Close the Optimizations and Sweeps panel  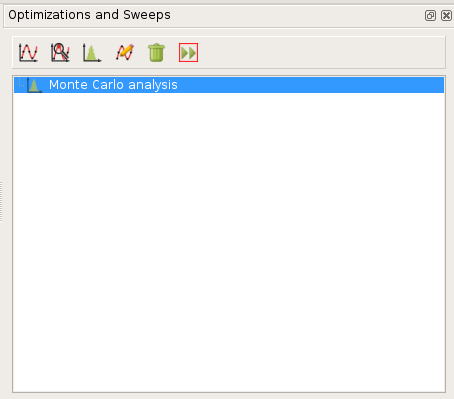446,15
